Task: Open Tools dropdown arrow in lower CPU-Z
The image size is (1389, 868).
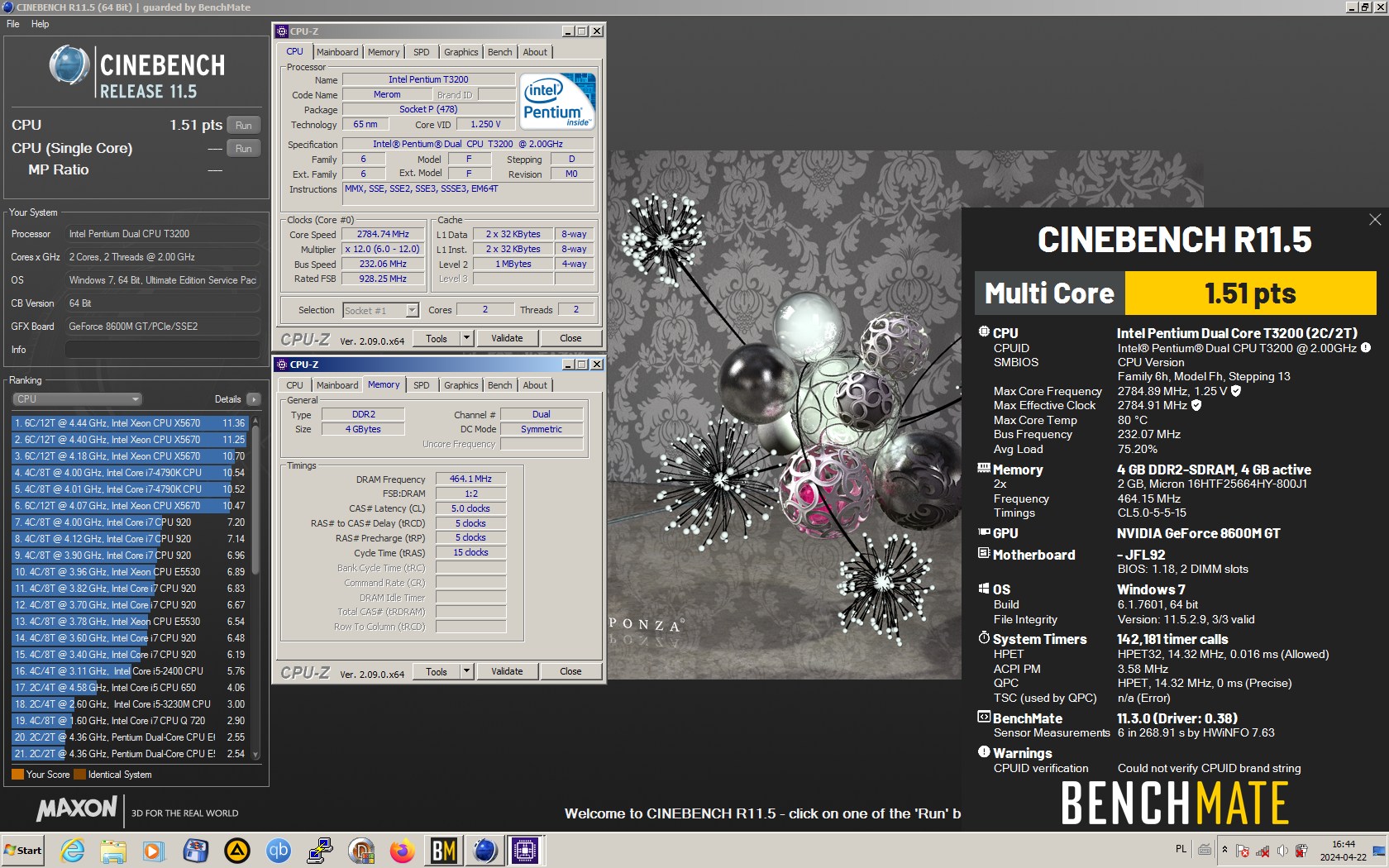Action: coord(466,671)
